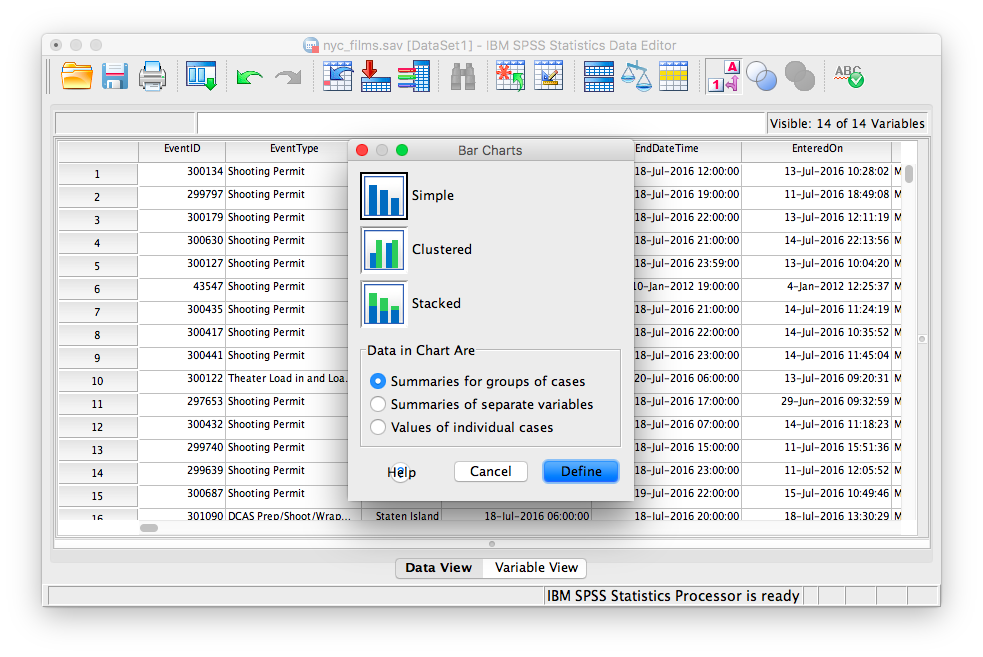Go to case toolbar icon

click(337, 76)
